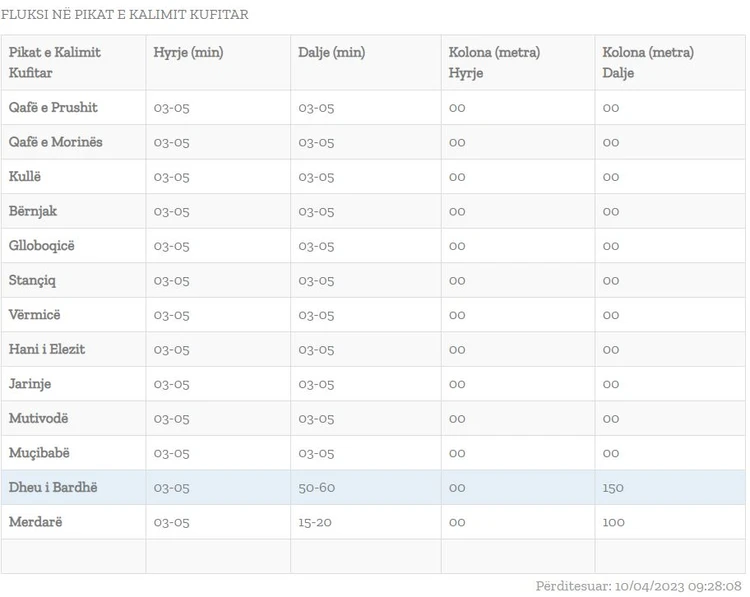Screen dimensions: 750x597
Task: Click the Merdarë border point name
Action: [36, 522]
